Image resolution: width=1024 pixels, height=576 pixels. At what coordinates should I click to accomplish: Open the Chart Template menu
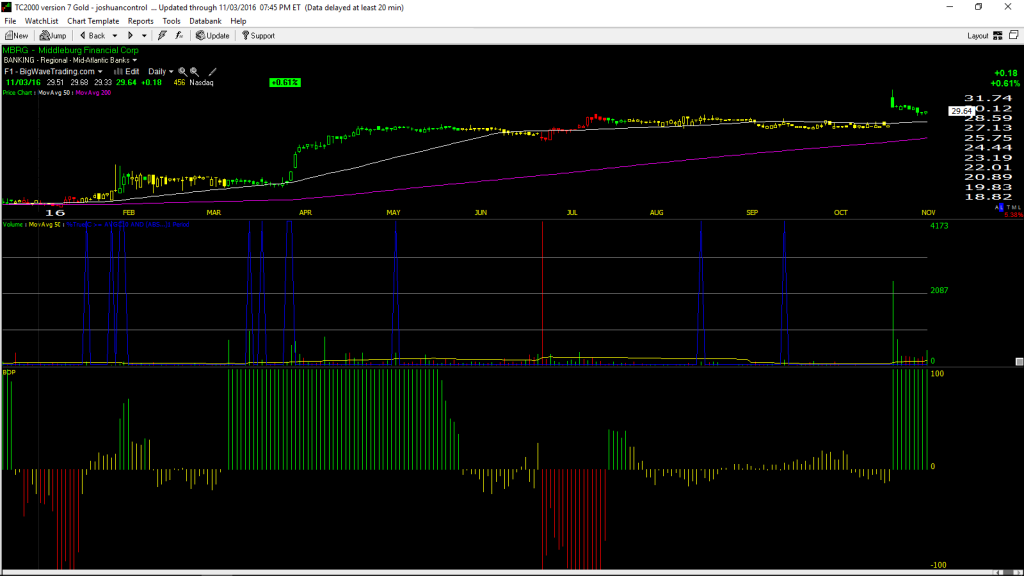(x=93, y=21)
